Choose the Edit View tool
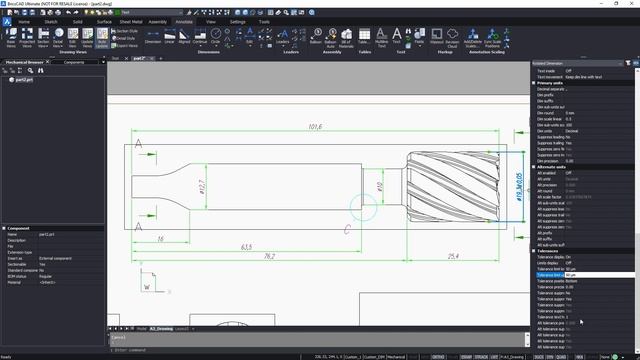Screen dimensions: 640x360 [73, 38]
